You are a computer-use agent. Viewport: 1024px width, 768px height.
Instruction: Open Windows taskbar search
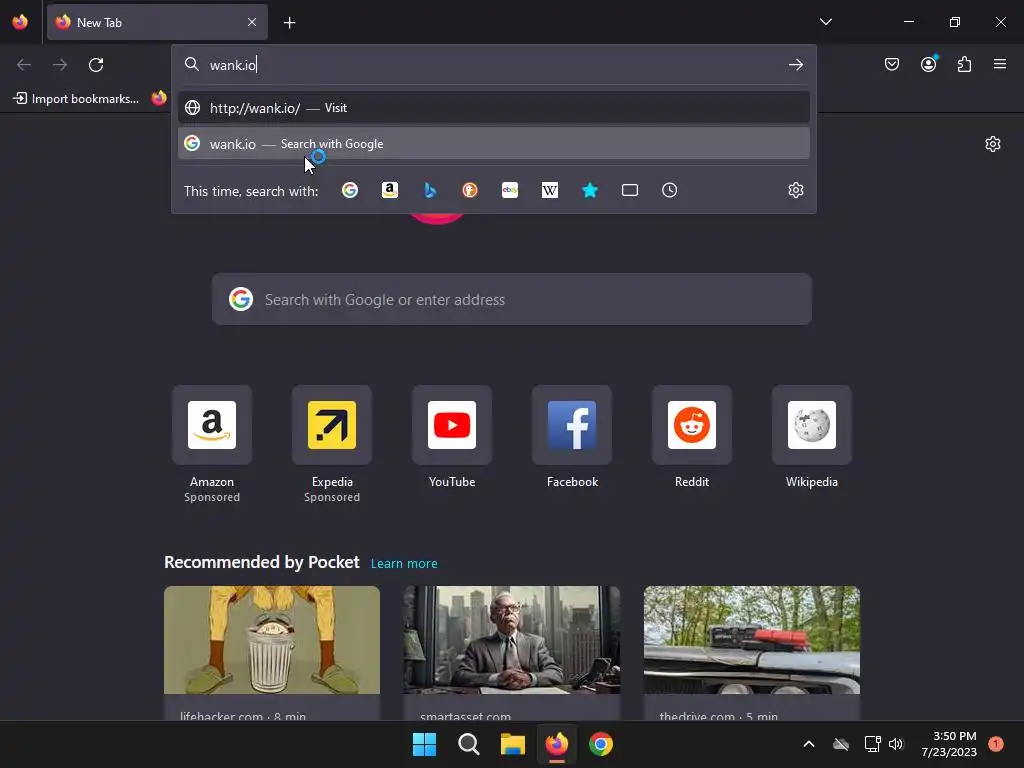coord(468,744)
